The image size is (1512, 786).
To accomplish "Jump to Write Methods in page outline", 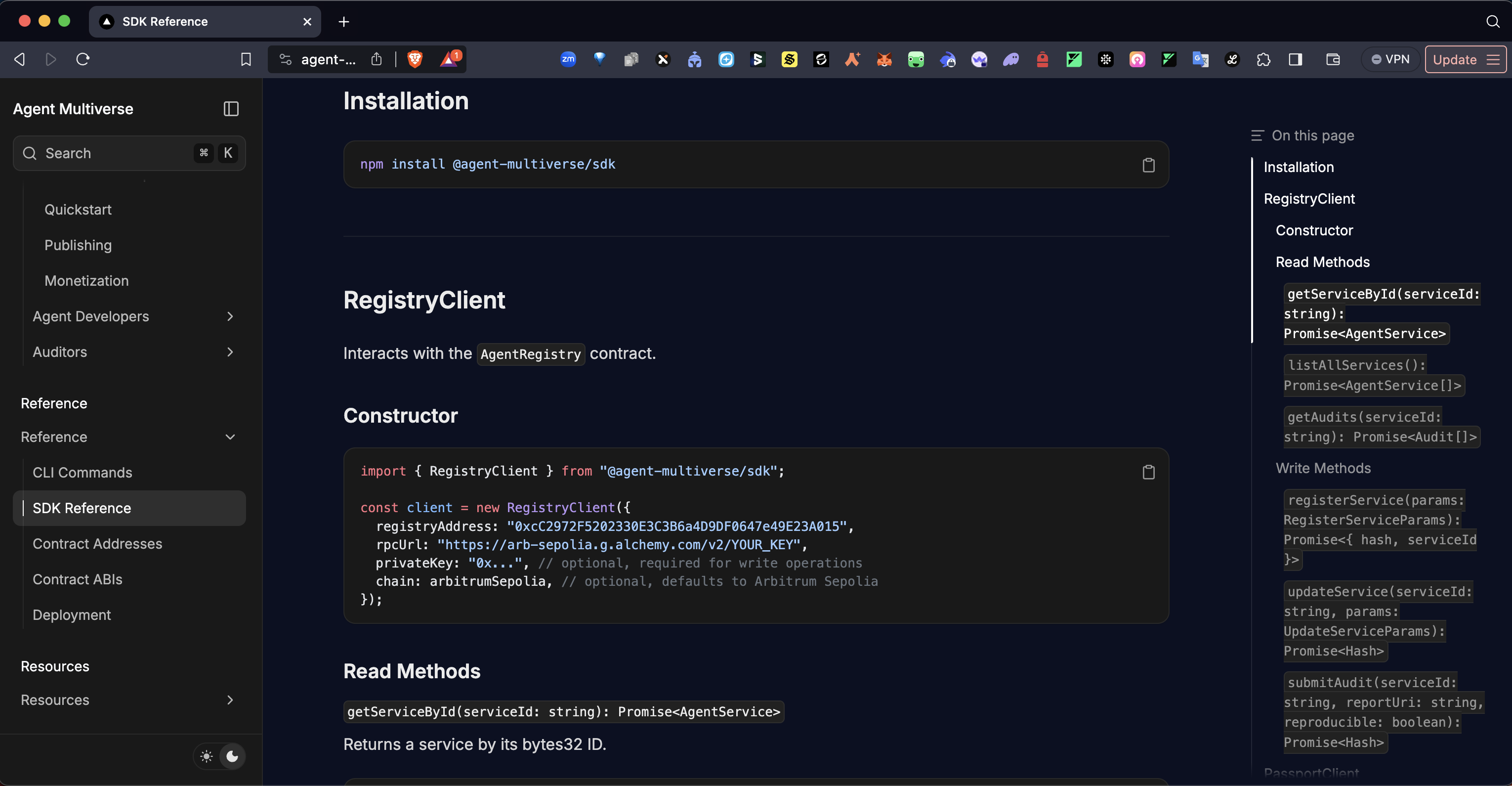I will click(1323, 468).
